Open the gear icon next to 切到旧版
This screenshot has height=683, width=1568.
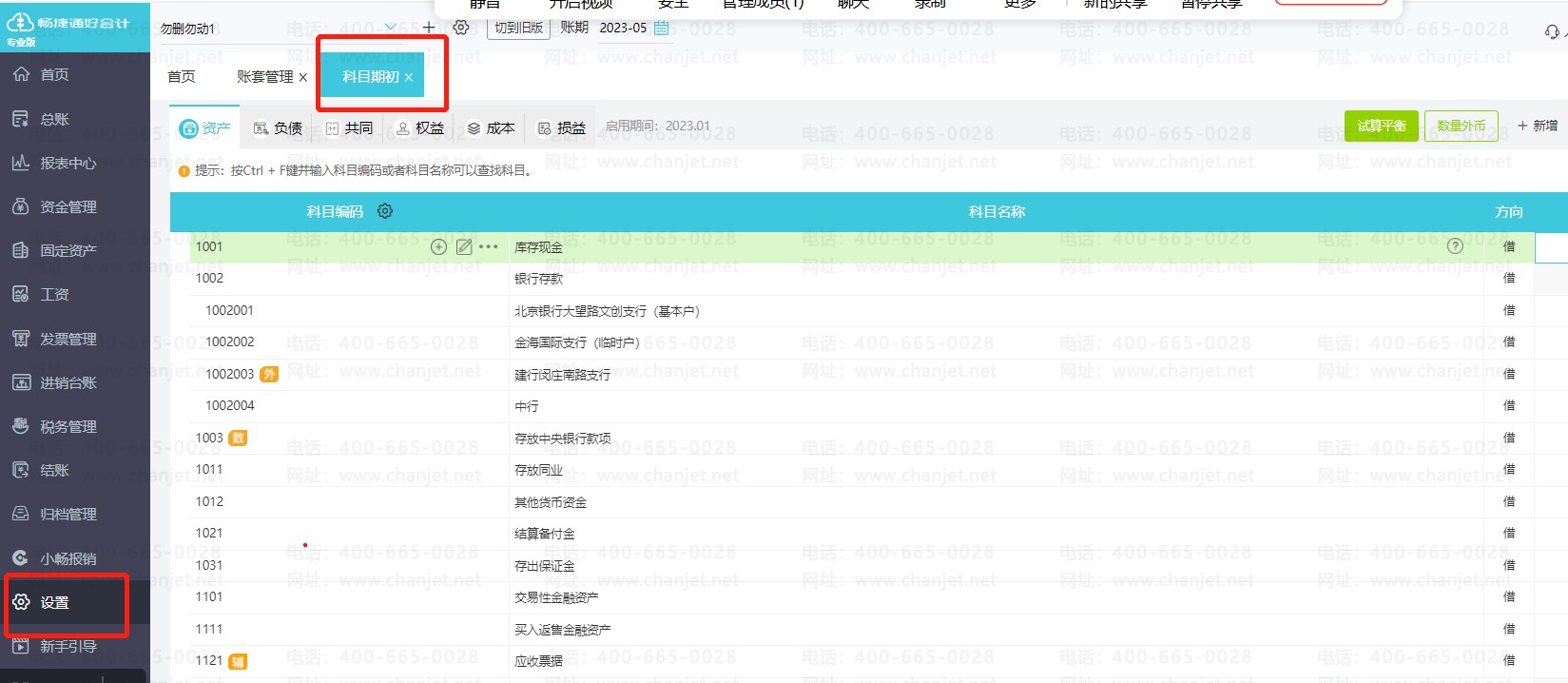click(461, 28)
